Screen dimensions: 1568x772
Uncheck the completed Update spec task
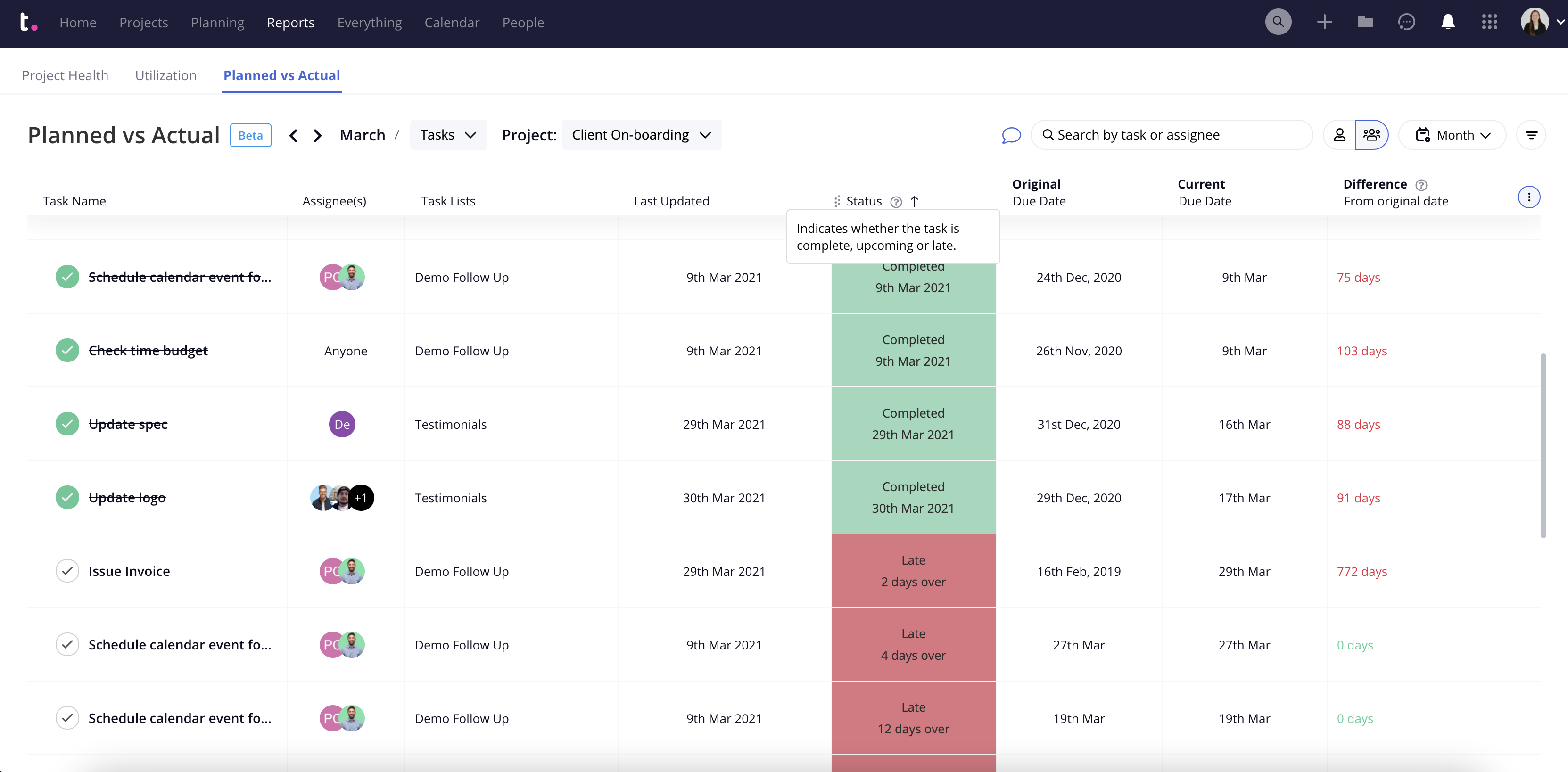67,424
